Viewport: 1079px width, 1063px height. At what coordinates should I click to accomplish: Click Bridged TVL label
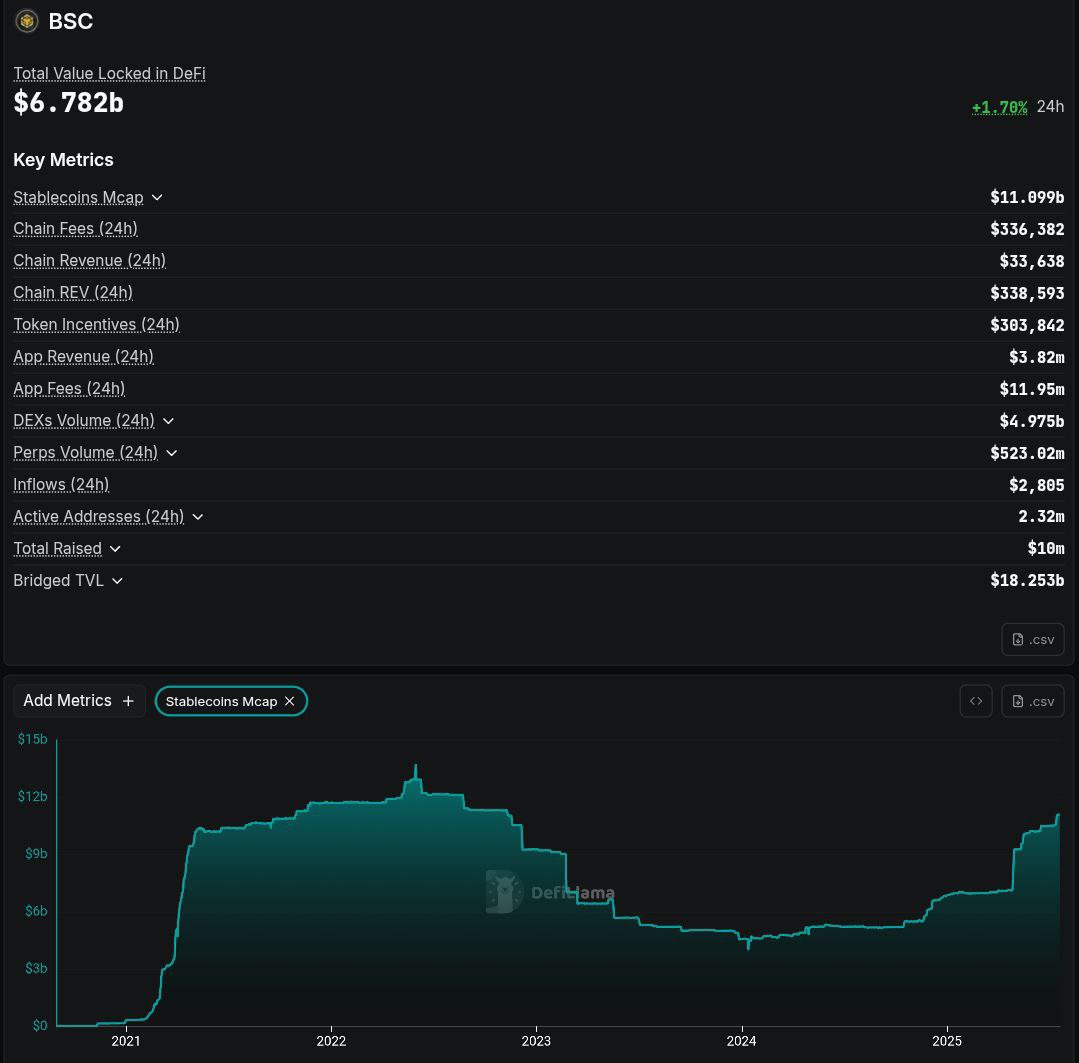[x=58, y=581]
